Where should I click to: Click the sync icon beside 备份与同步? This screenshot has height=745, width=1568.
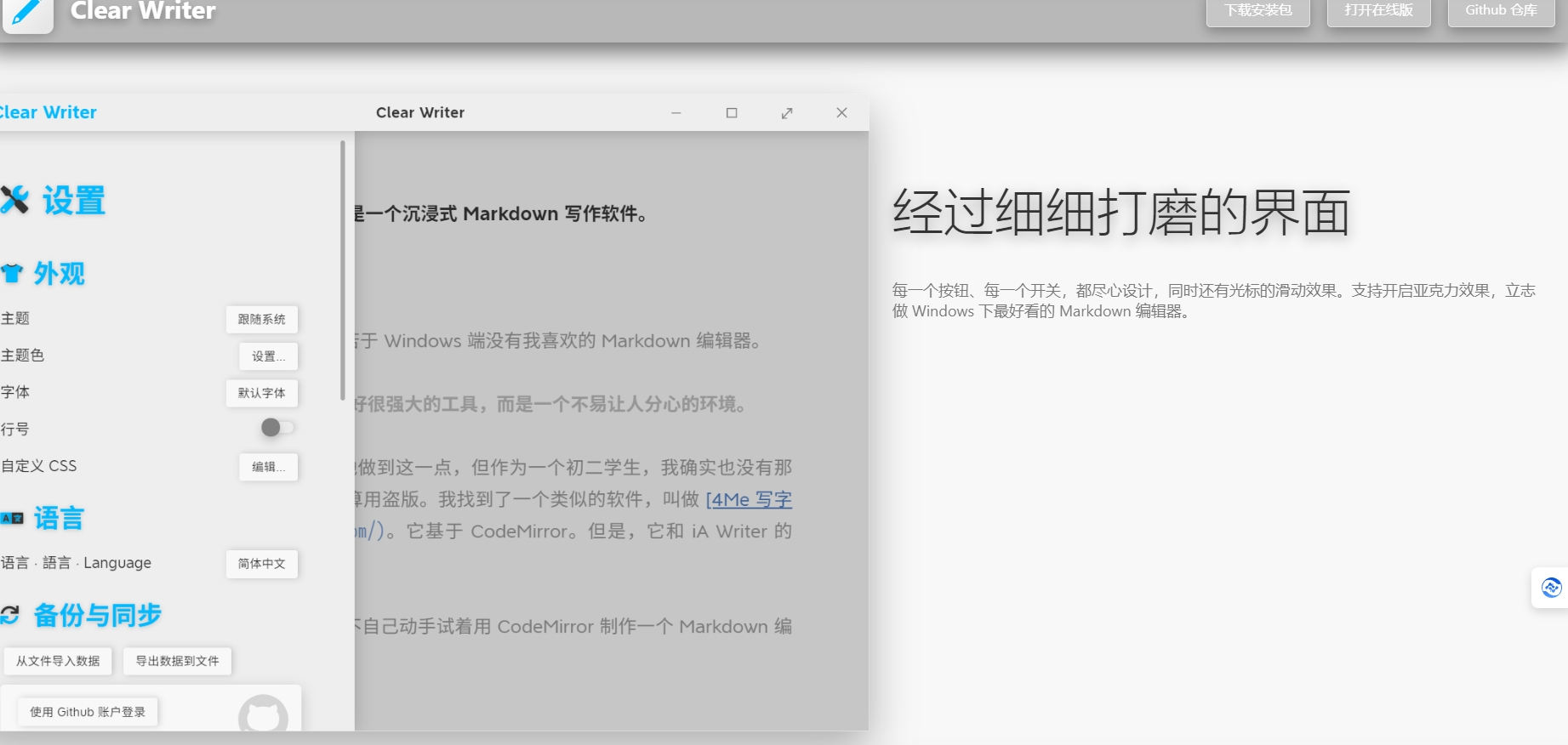pyautogui.click(x=10, y=615)
